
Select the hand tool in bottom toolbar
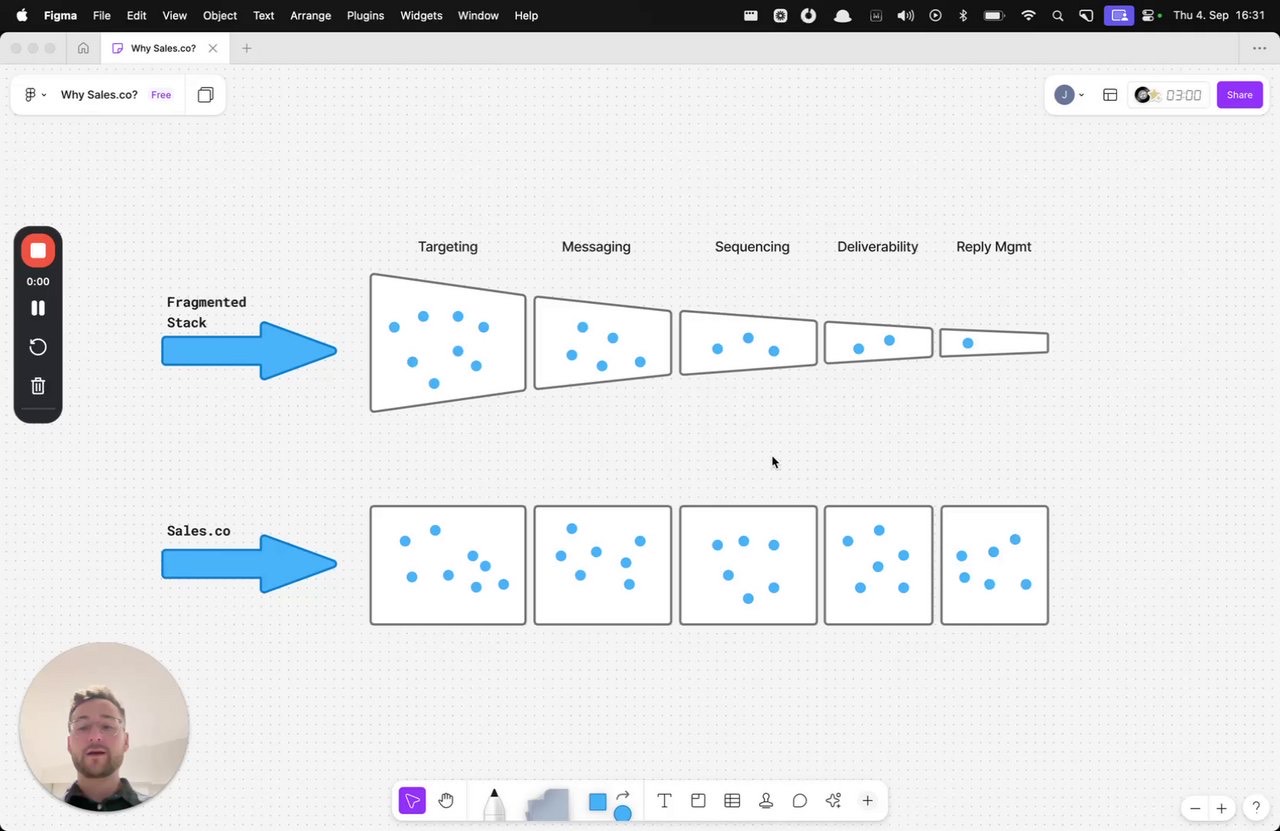(446, 800)
